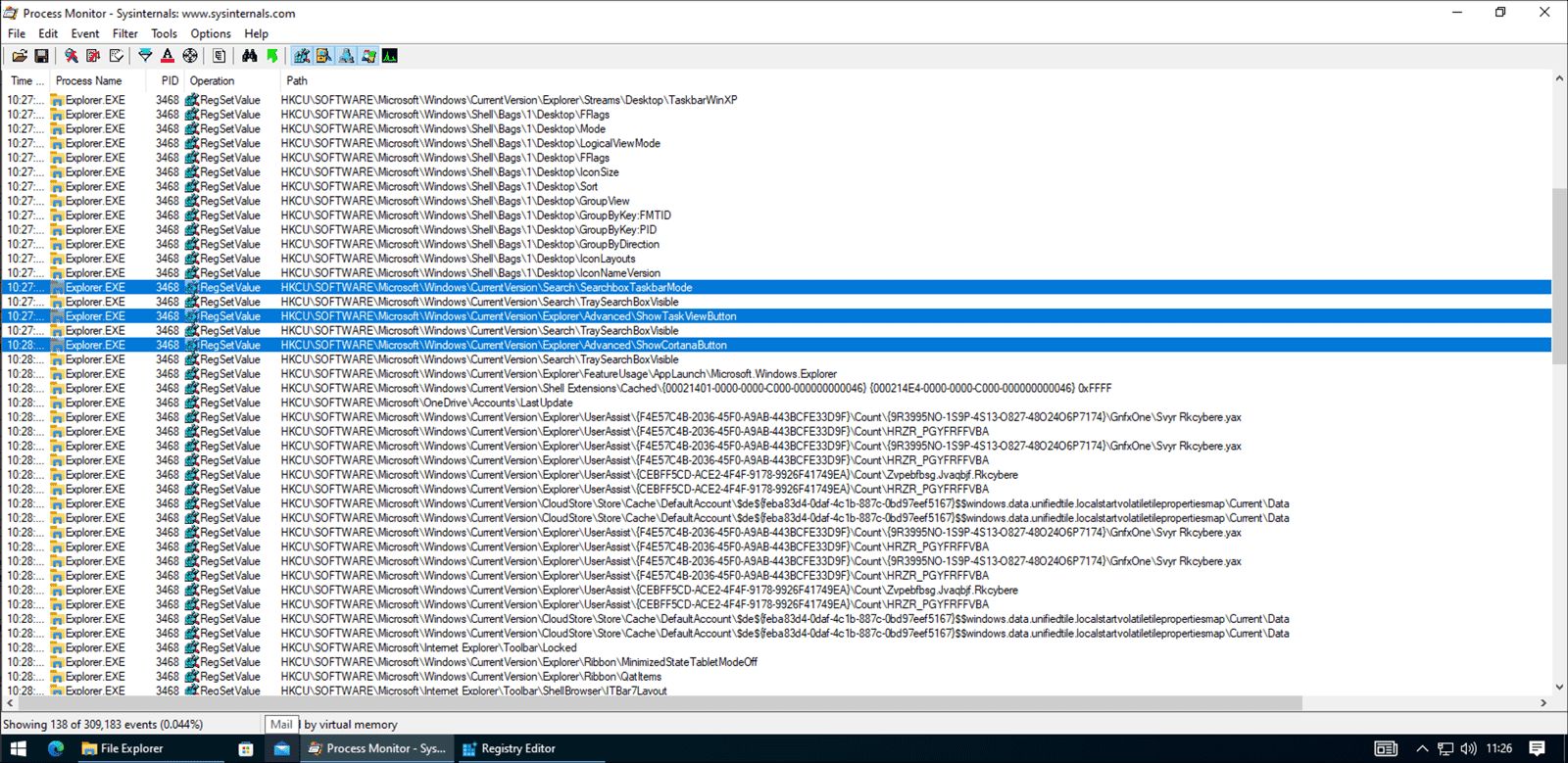Click the Operation column header

[x=232, y=80]
